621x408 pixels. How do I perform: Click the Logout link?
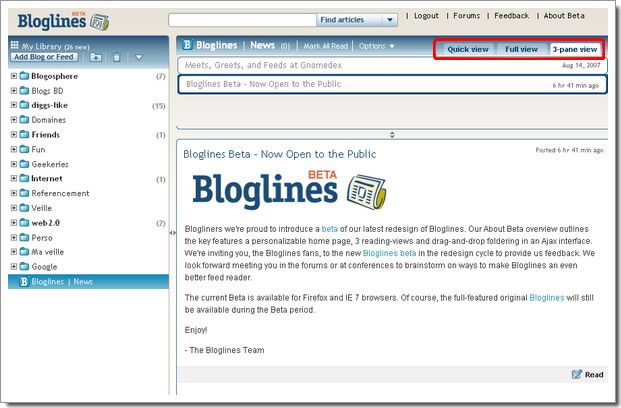click(426, 16)
